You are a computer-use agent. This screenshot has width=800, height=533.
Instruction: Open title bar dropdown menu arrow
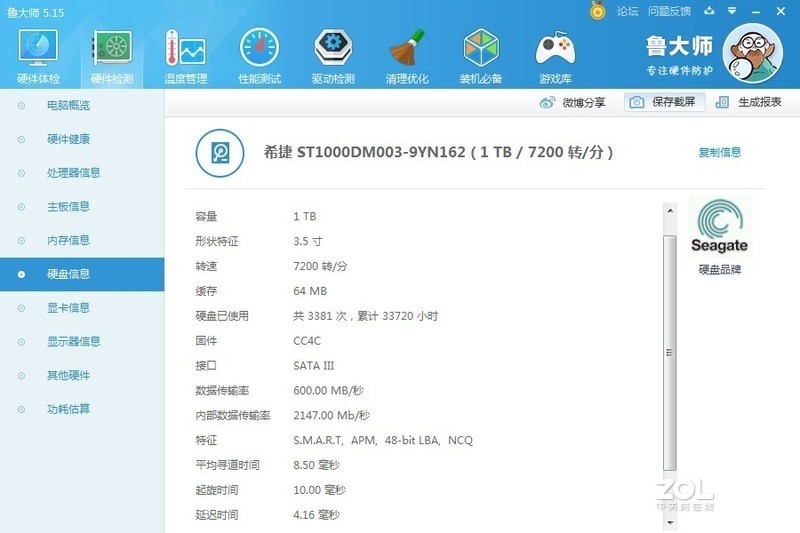pos(732,11)
